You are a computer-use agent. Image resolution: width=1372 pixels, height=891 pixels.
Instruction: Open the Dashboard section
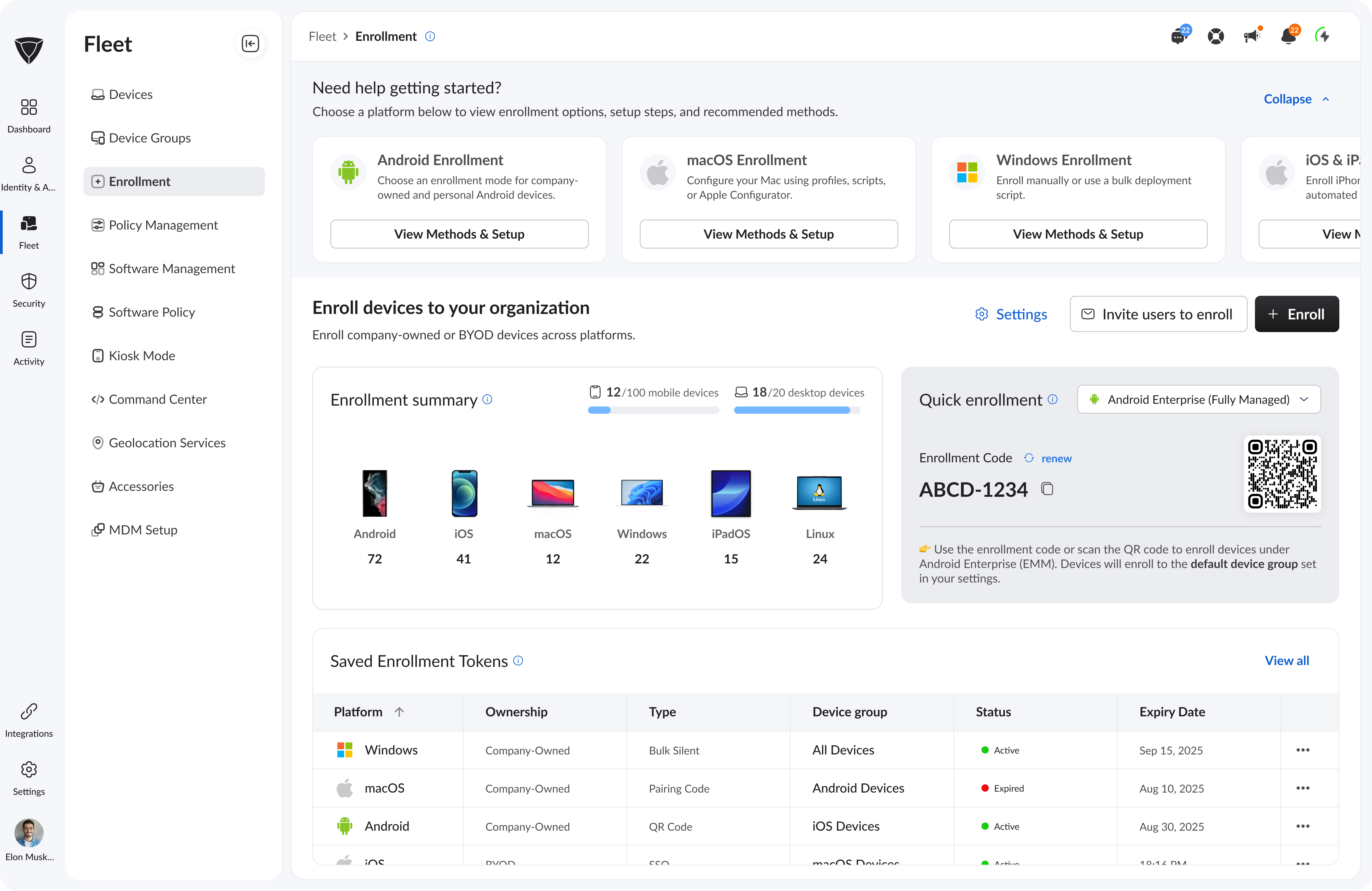point(29,116)
